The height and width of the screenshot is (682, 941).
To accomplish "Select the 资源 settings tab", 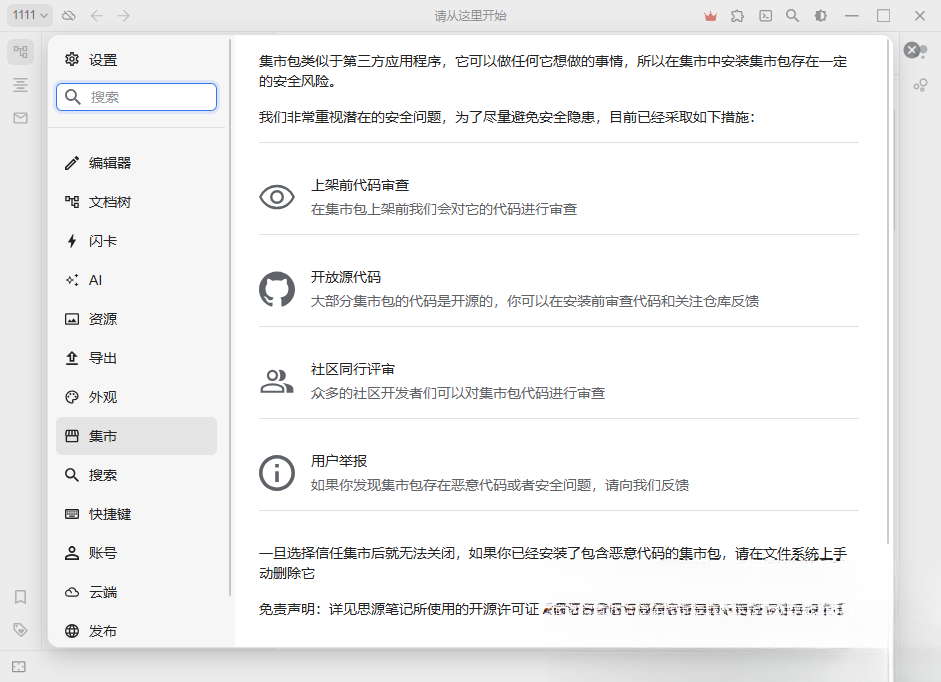I will (136, 319).
